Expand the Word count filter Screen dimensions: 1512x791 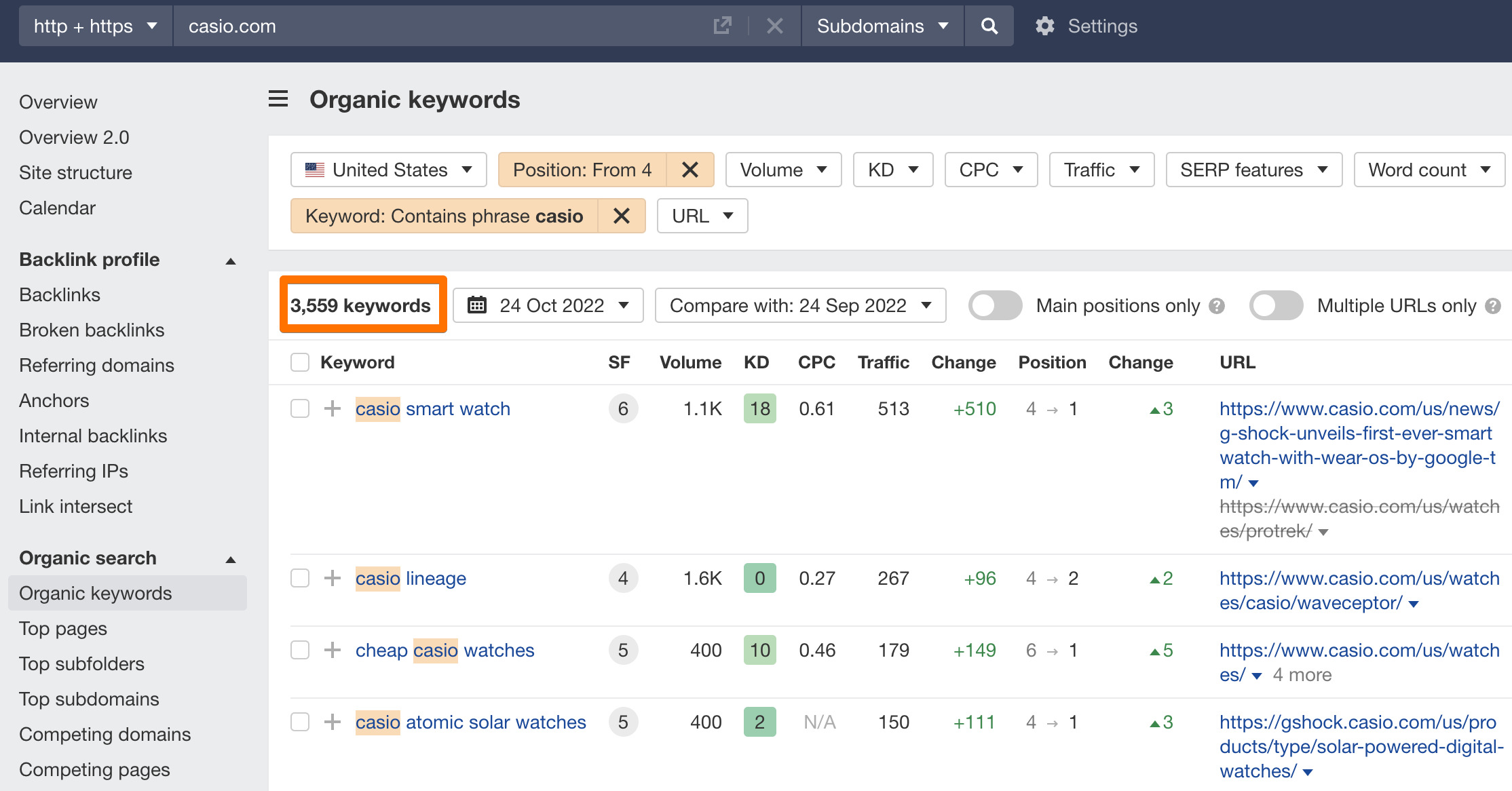1429,170
